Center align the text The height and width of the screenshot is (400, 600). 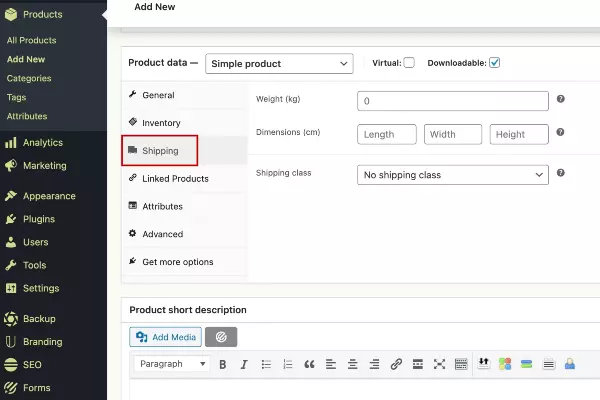coord(352,365)
